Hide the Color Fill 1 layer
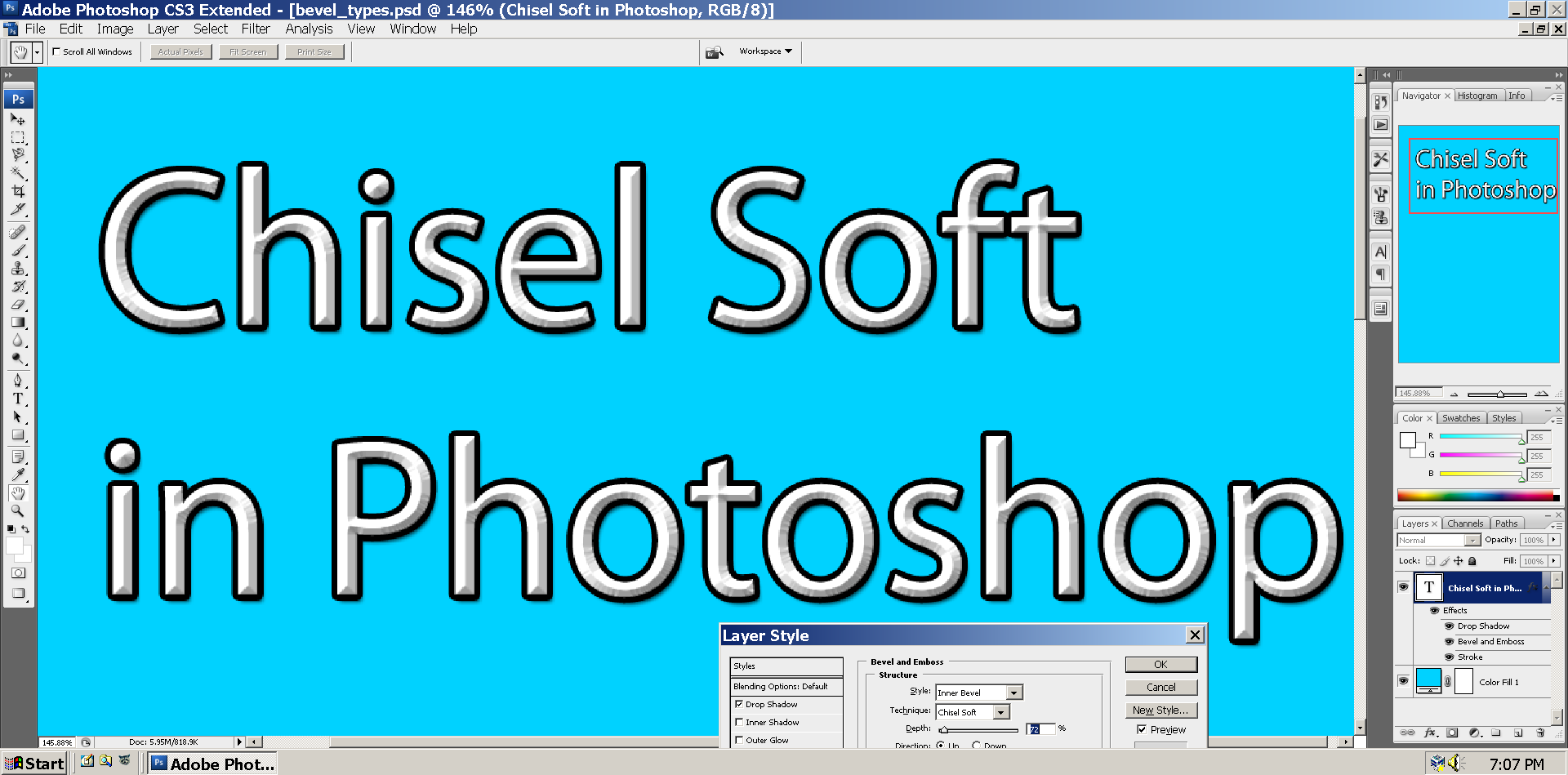 [x=1403, y=680]
